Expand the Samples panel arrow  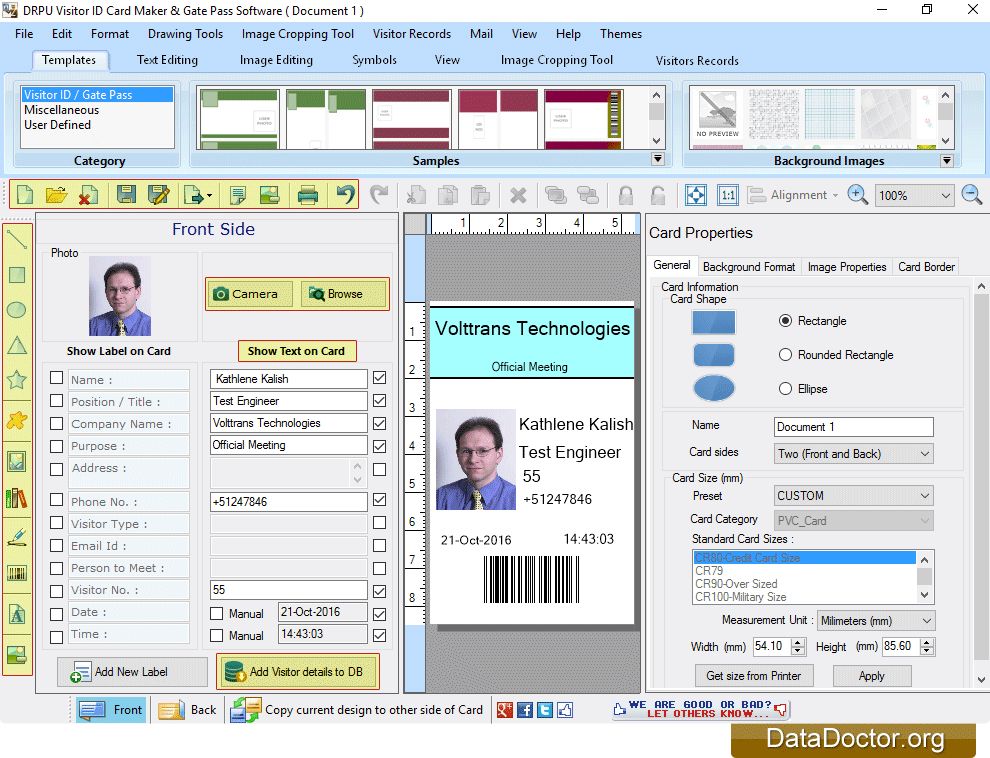coord(657,159)
